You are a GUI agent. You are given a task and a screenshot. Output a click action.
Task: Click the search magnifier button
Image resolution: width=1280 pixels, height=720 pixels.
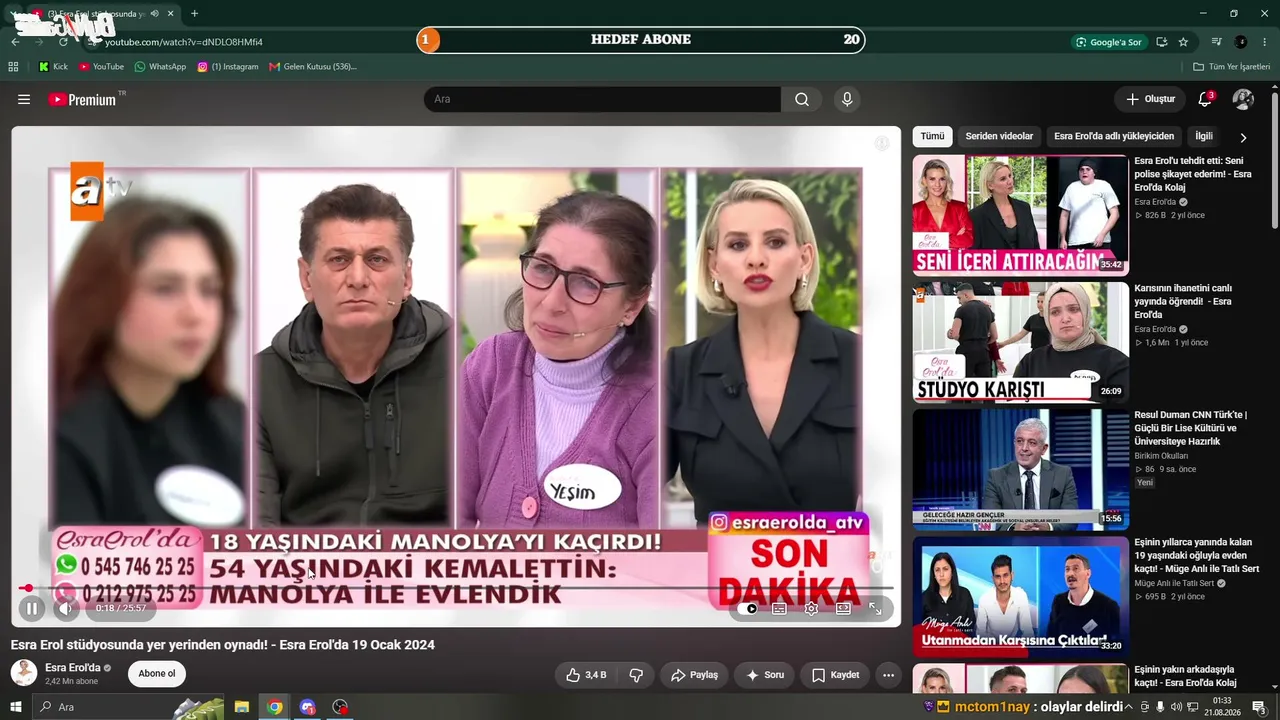(802, 99)
